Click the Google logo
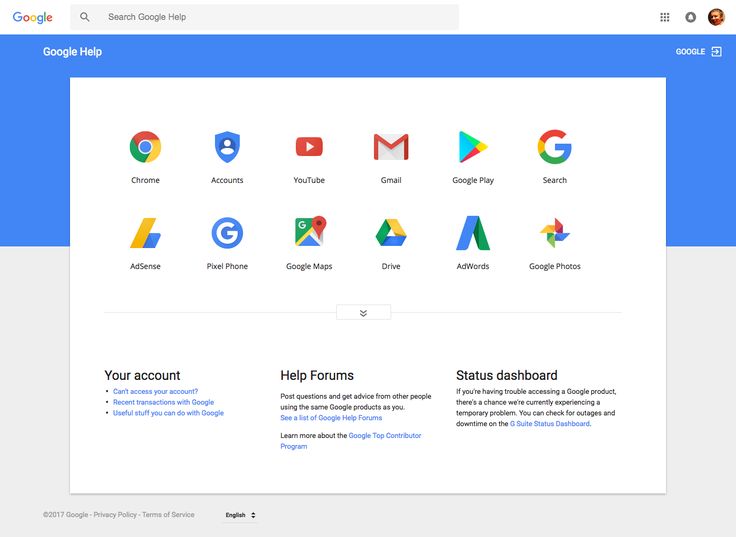This screenshot has width=736, height=537. pos(32,17)
